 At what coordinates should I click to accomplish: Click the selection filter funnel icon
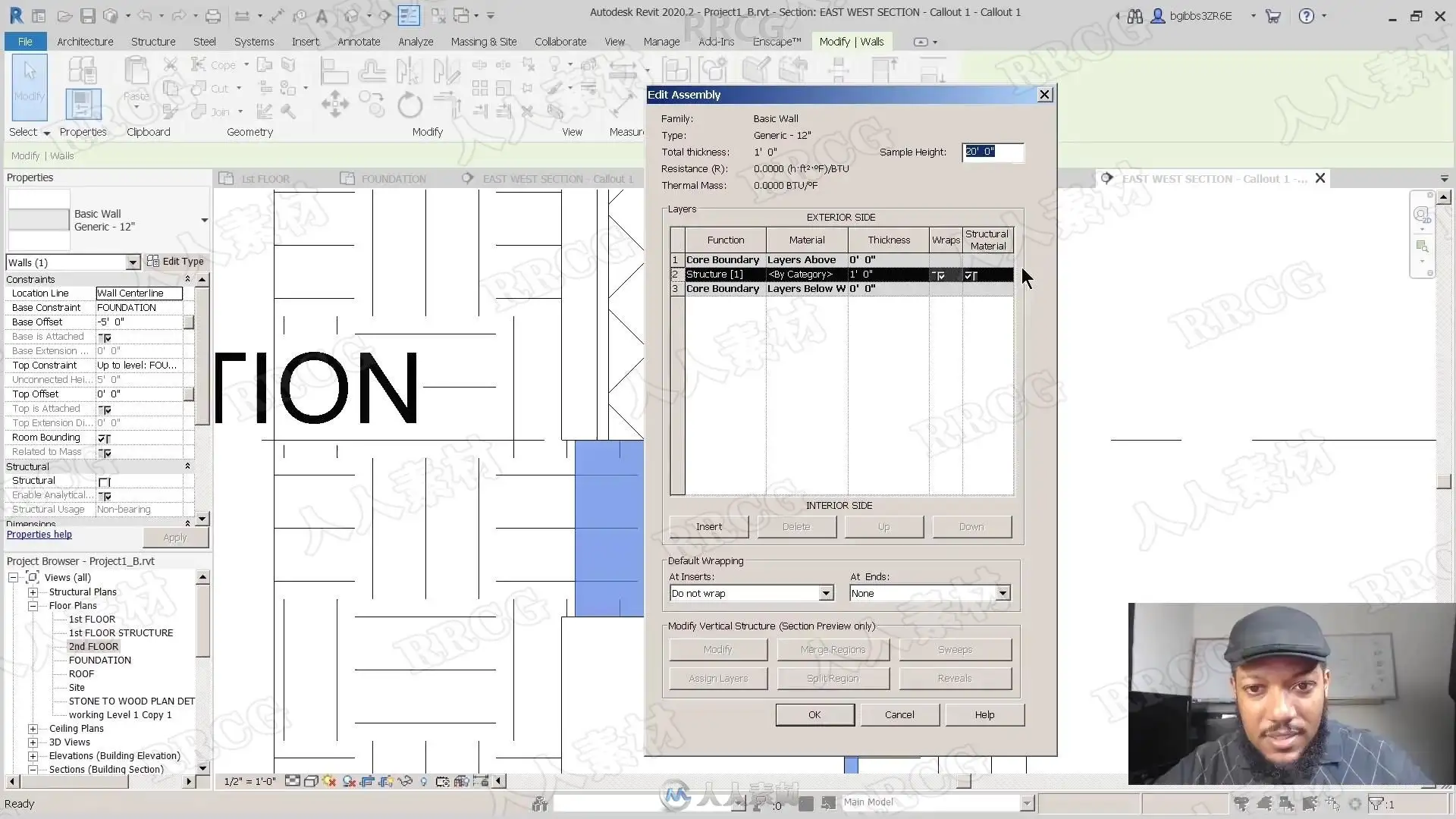(x=1376, y=803)
